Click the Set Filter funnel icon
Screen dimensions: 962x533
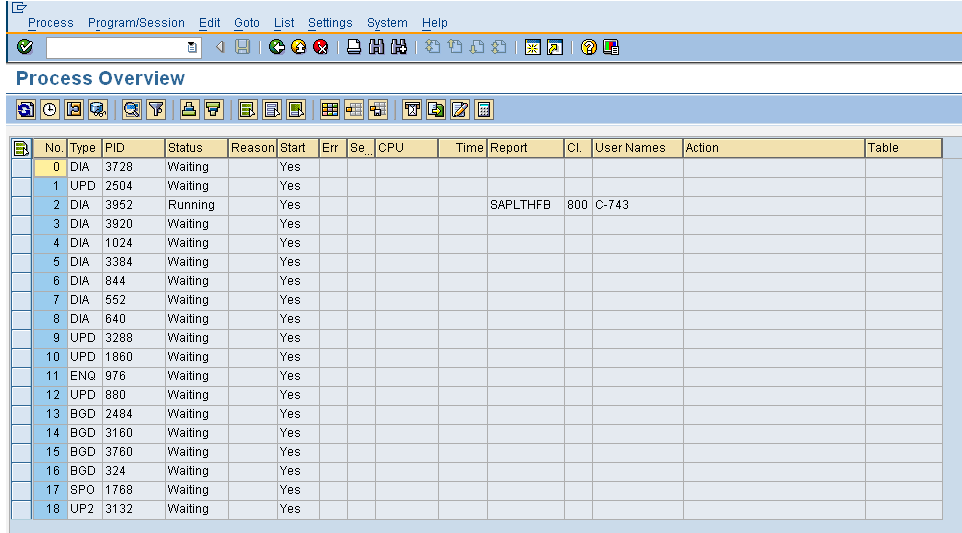(156, 110)
